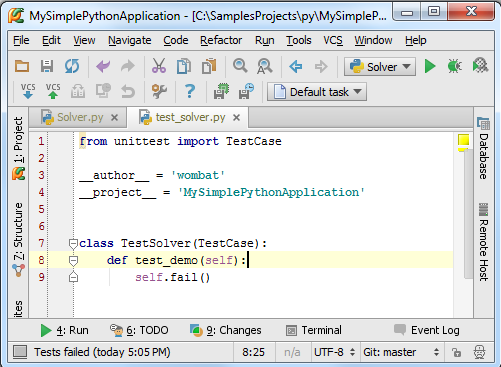Click the save context chip icon
Screen dimensions: 501x367
tap(221, 91)
